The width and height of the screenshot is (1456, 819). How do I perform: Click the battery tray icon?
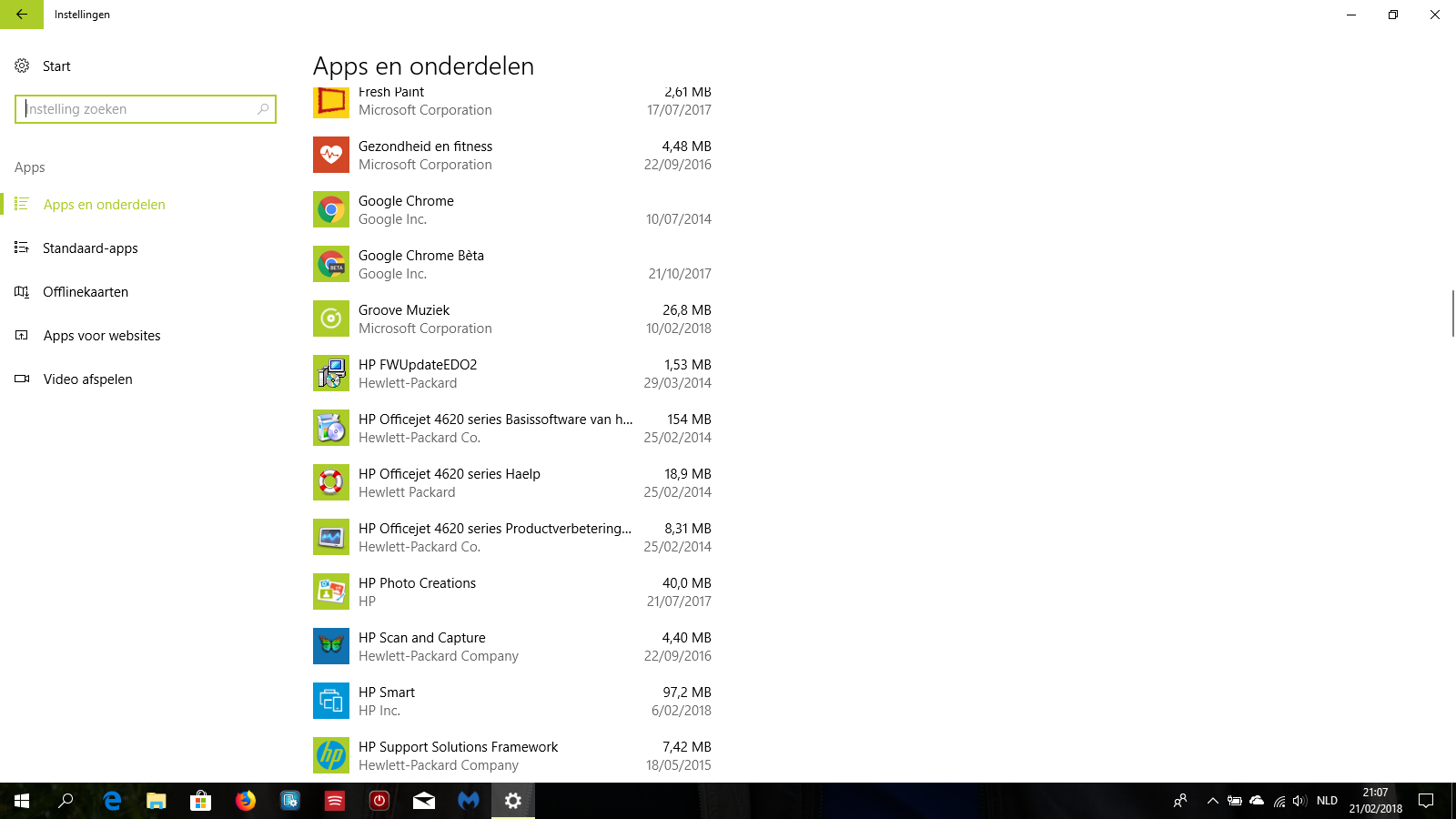[x=1235, y=801]
